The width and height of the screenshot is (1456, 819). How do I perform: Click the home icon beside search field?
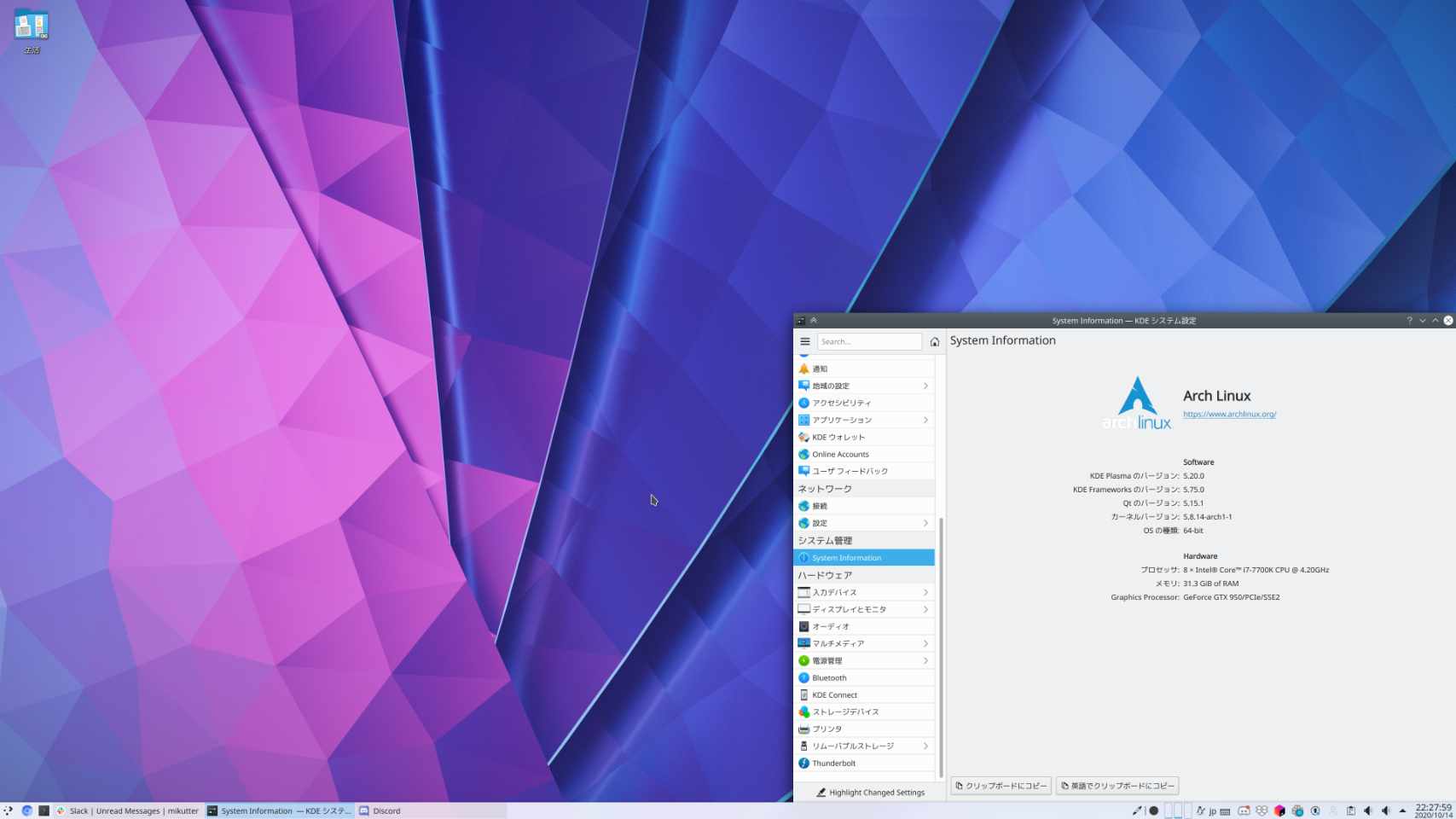point(934,341)
